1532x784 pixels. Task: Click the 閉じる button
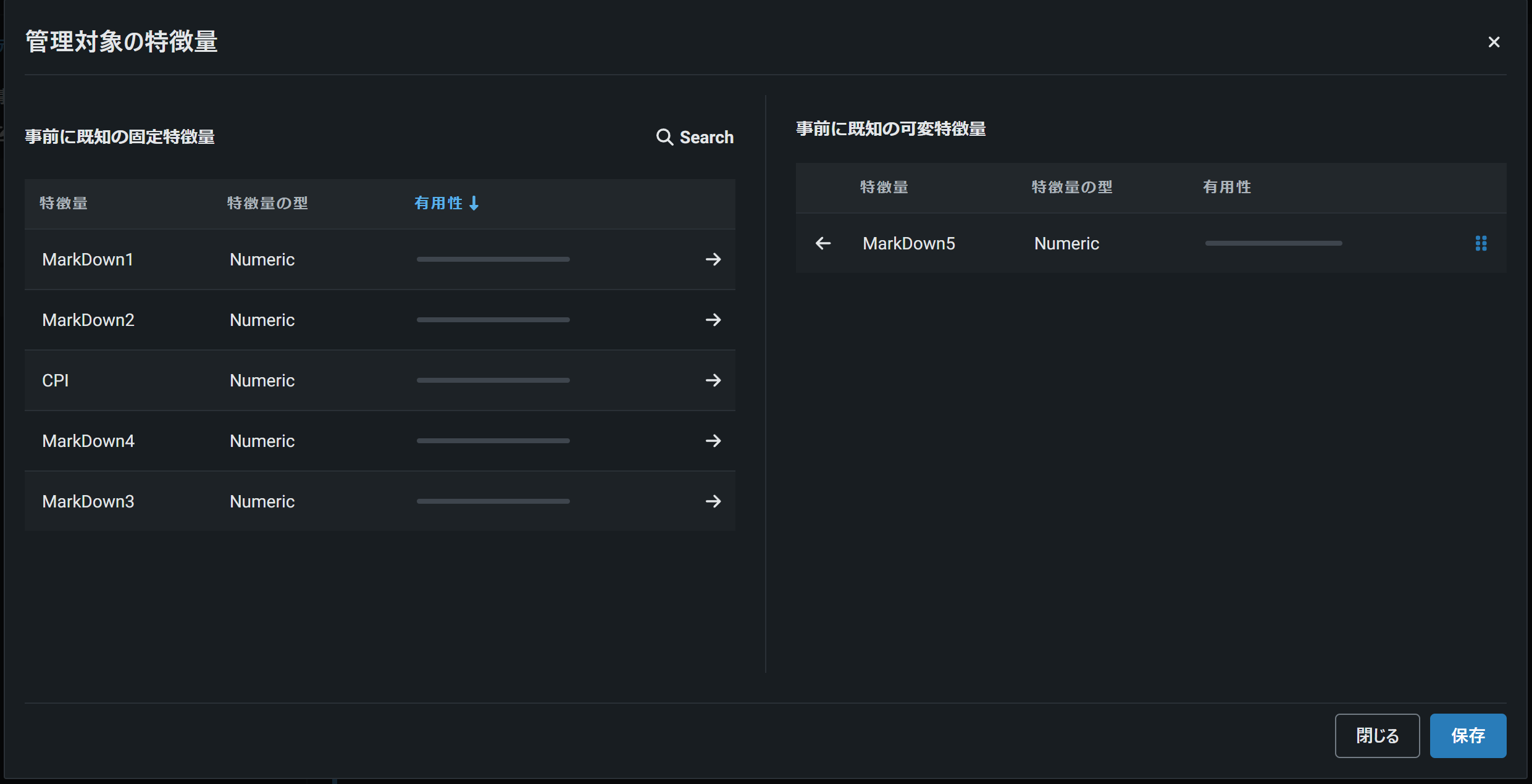point(1377,735)
